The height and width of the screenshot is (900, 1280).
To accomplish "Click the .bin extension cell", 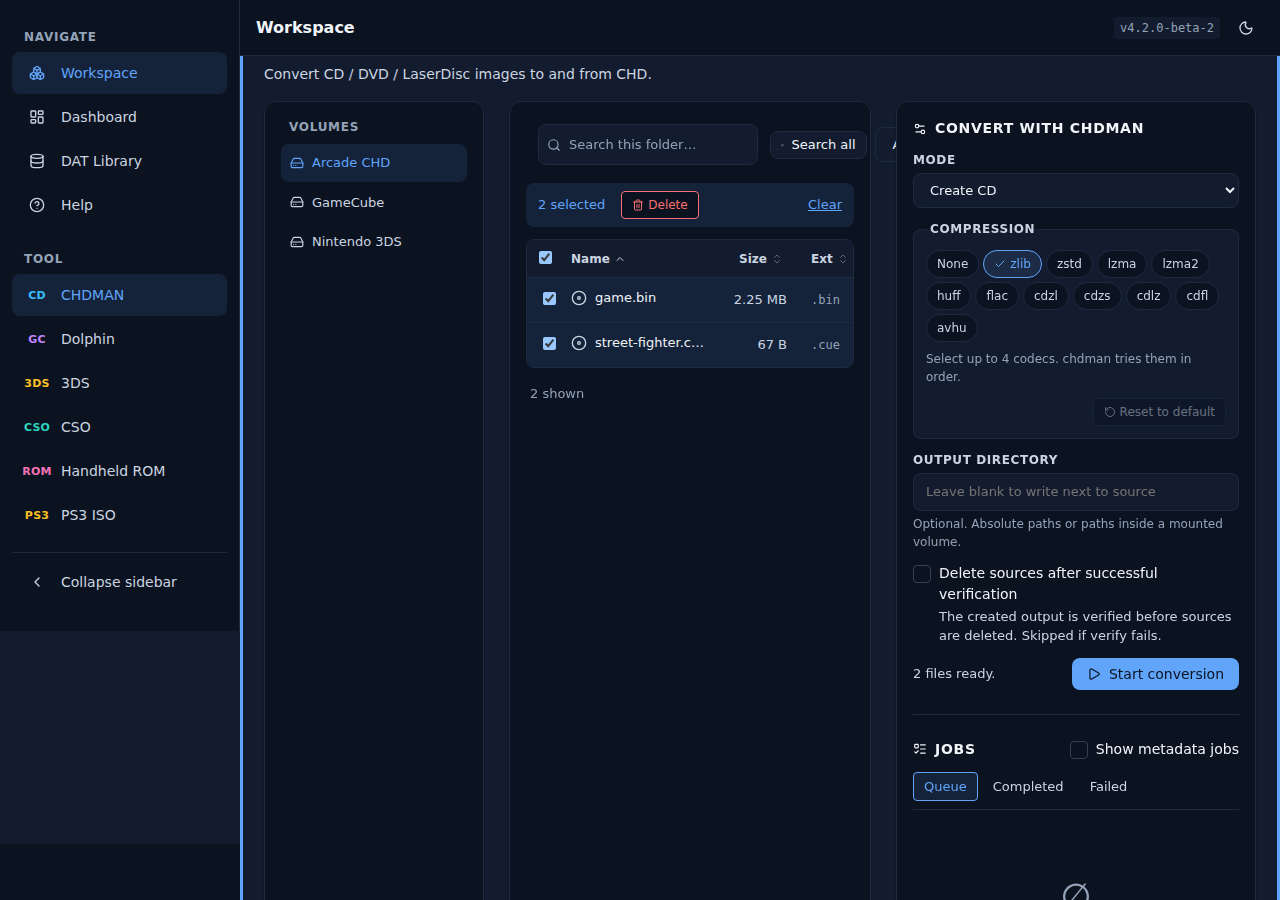I will [825, 300].
